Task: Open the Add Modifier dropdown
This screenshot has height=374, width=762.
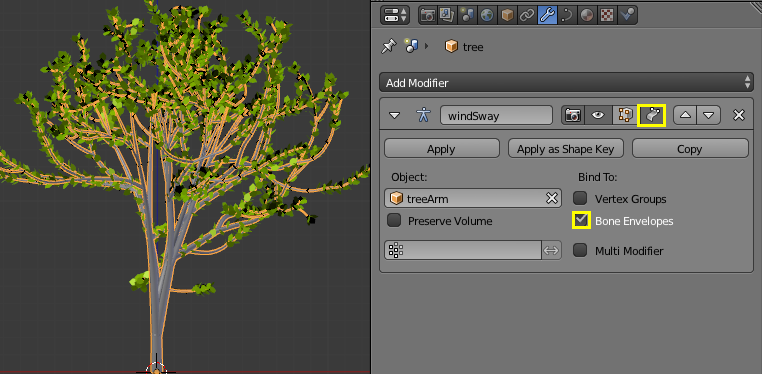Action: point(566,83)
